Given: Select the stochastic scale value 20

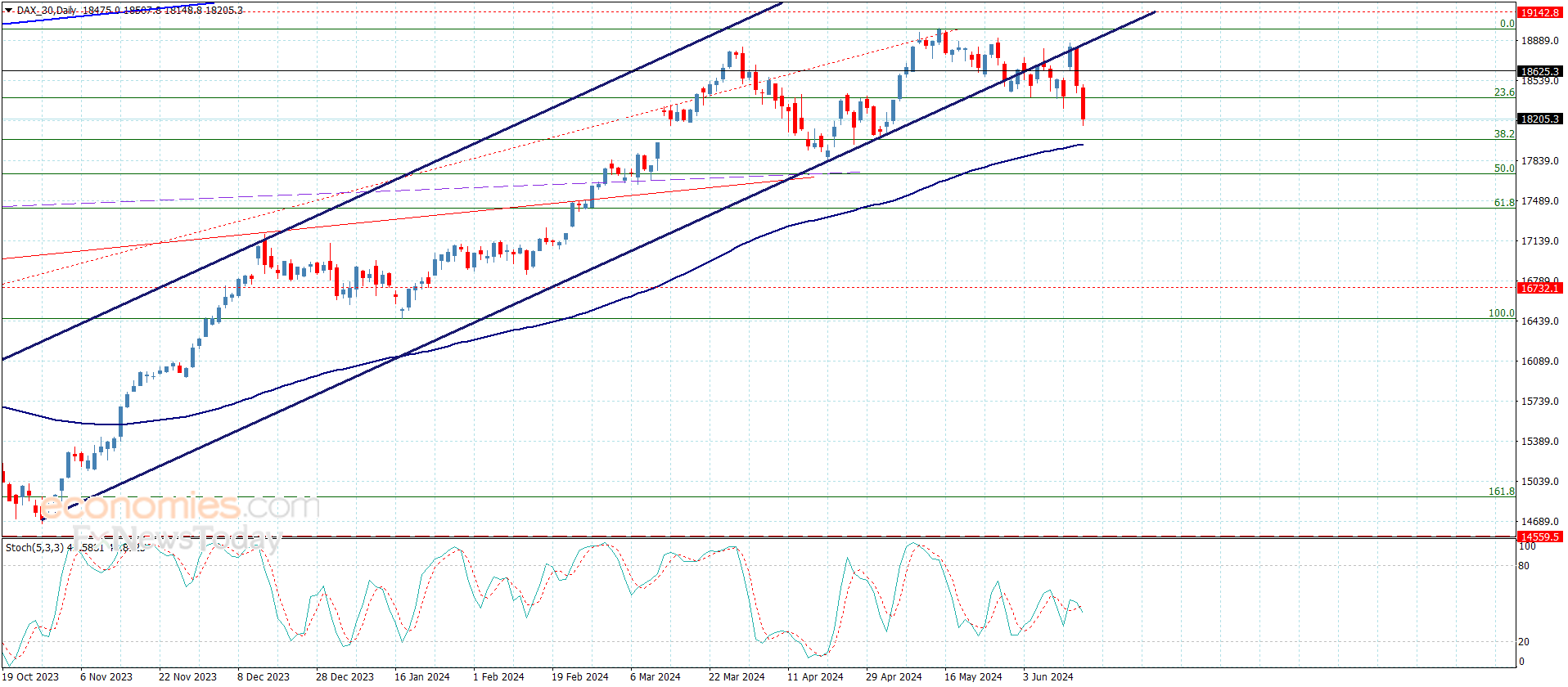Looking at the screenshot, I should [1524, 642].
